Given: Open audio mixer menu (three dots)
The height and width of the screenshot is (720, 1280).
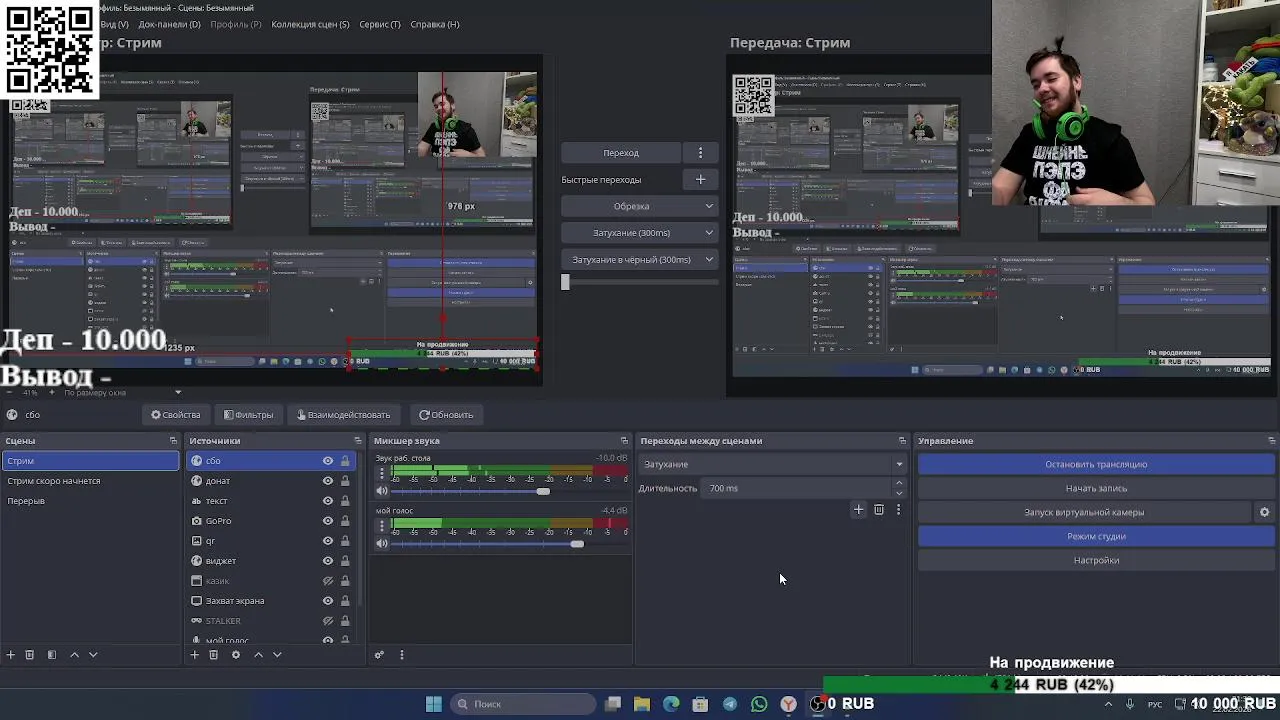Looking at the screenshot, I should pyautogui.click(x=402, y=655).
